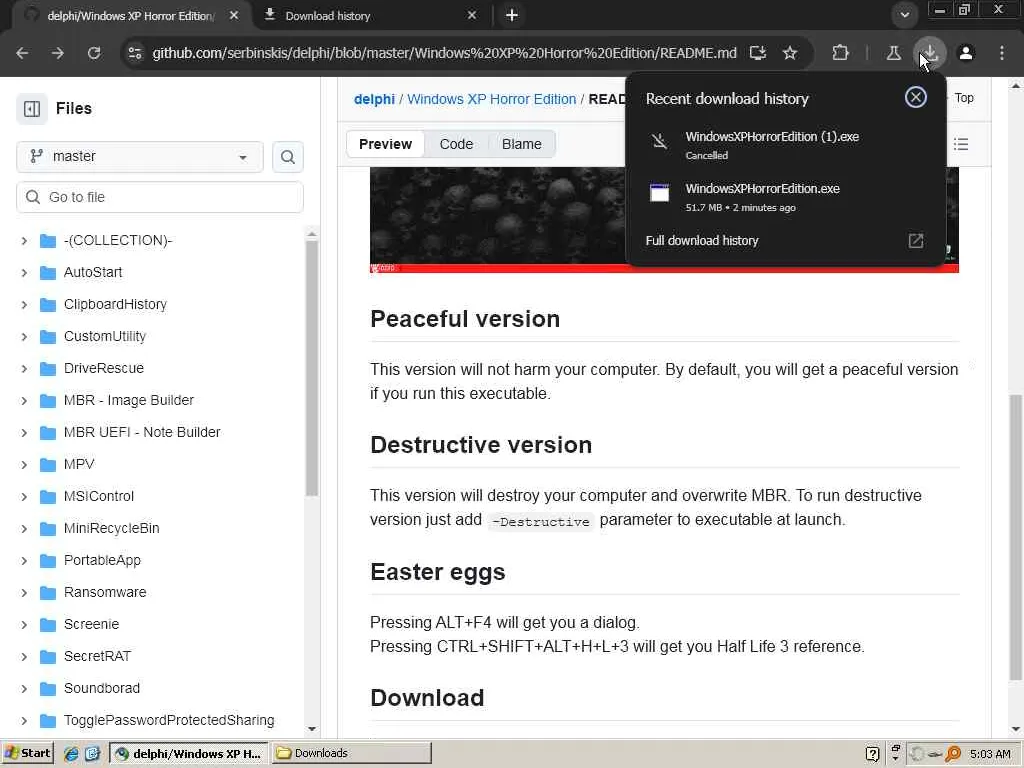Click the file search magnifier button
Screen dimensions: 1024x768
(x=288, y=157)
